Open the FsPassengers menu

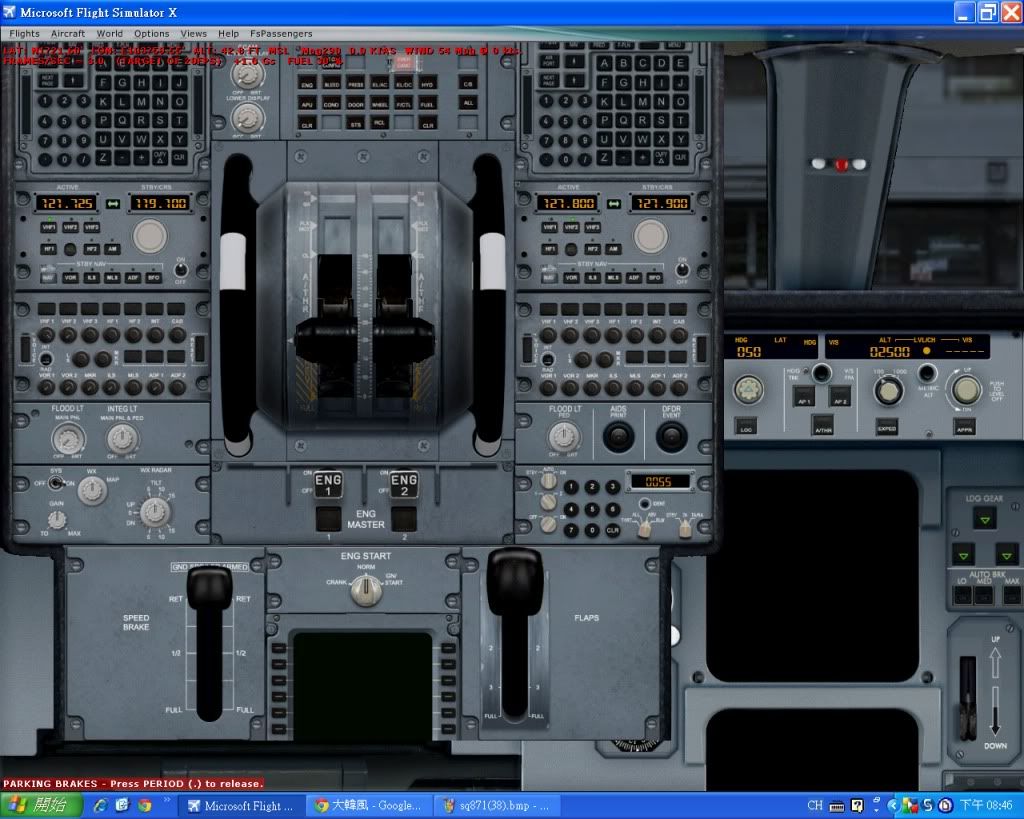281,33
